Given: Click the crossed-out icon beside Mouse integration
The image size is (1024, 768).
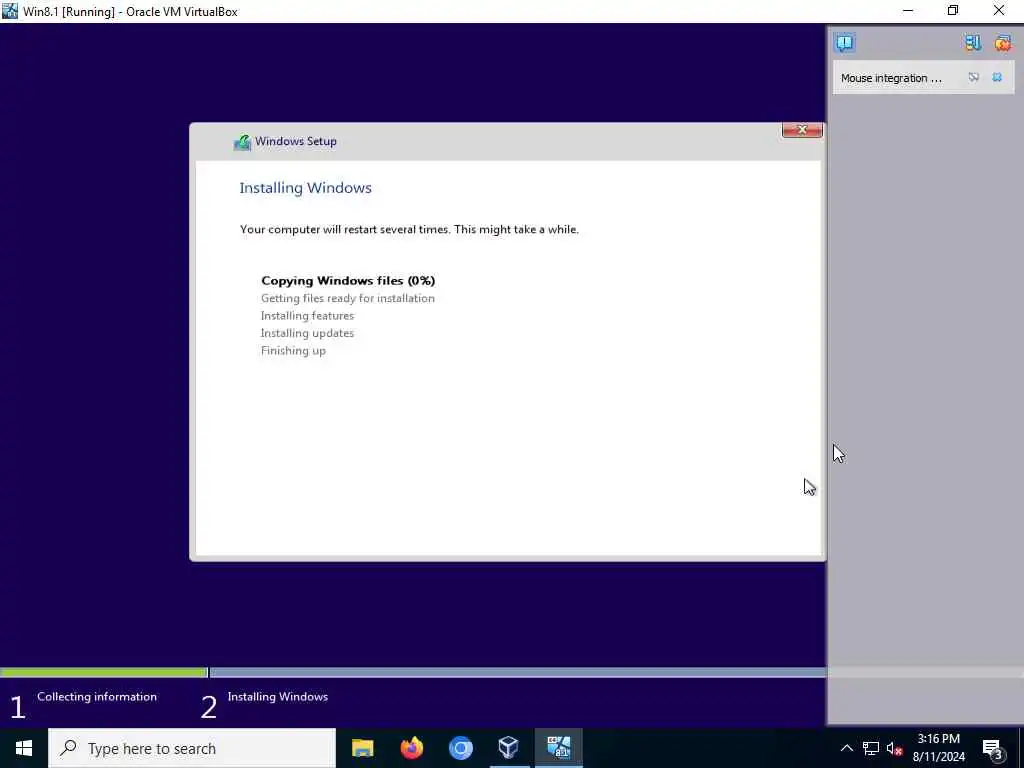Looking at the screenshot, I should coord(973,77).
